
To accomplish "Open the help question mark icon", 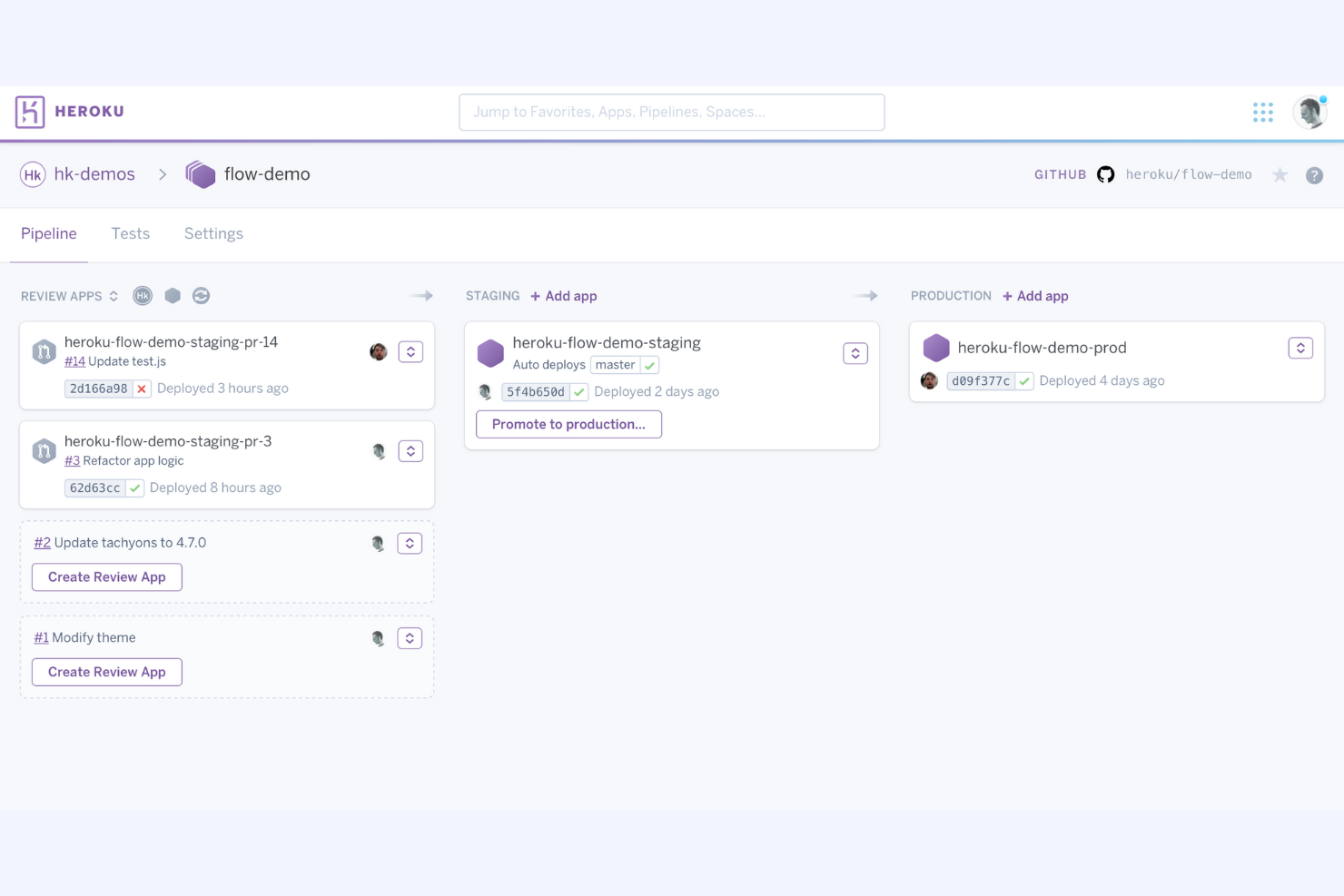I will (1314, 174).
